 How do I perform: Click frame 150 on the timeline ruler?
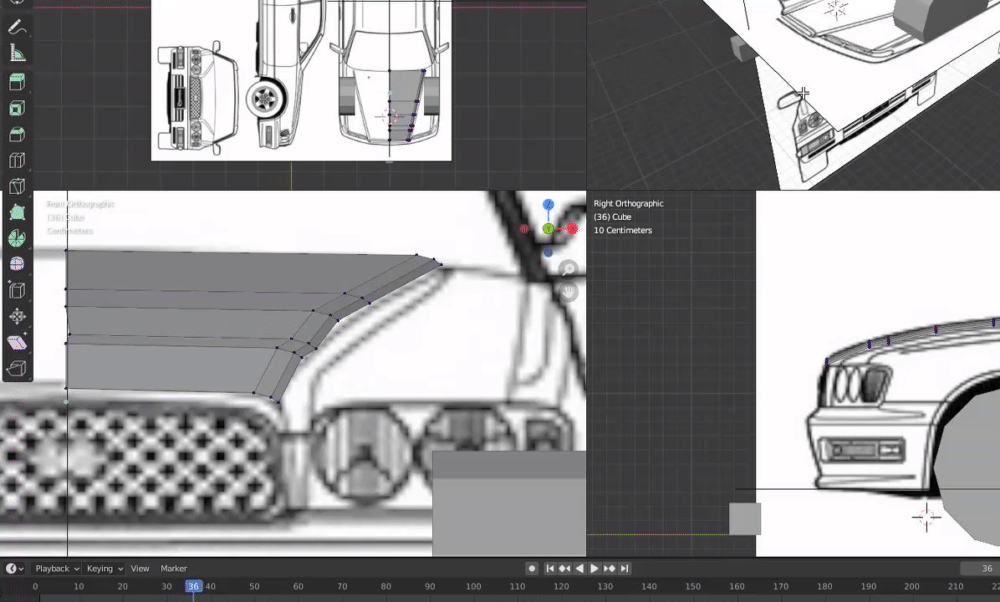693,586
